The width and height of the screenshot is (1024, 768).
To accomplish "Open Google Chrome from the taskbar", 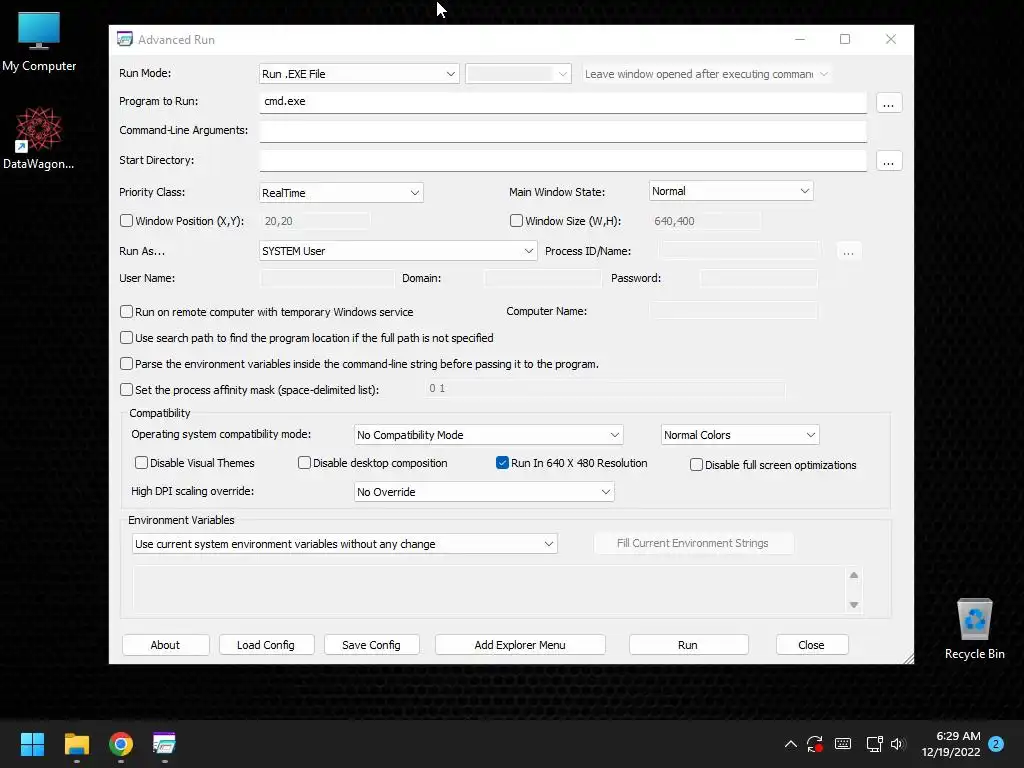I will tap(121, 744).
